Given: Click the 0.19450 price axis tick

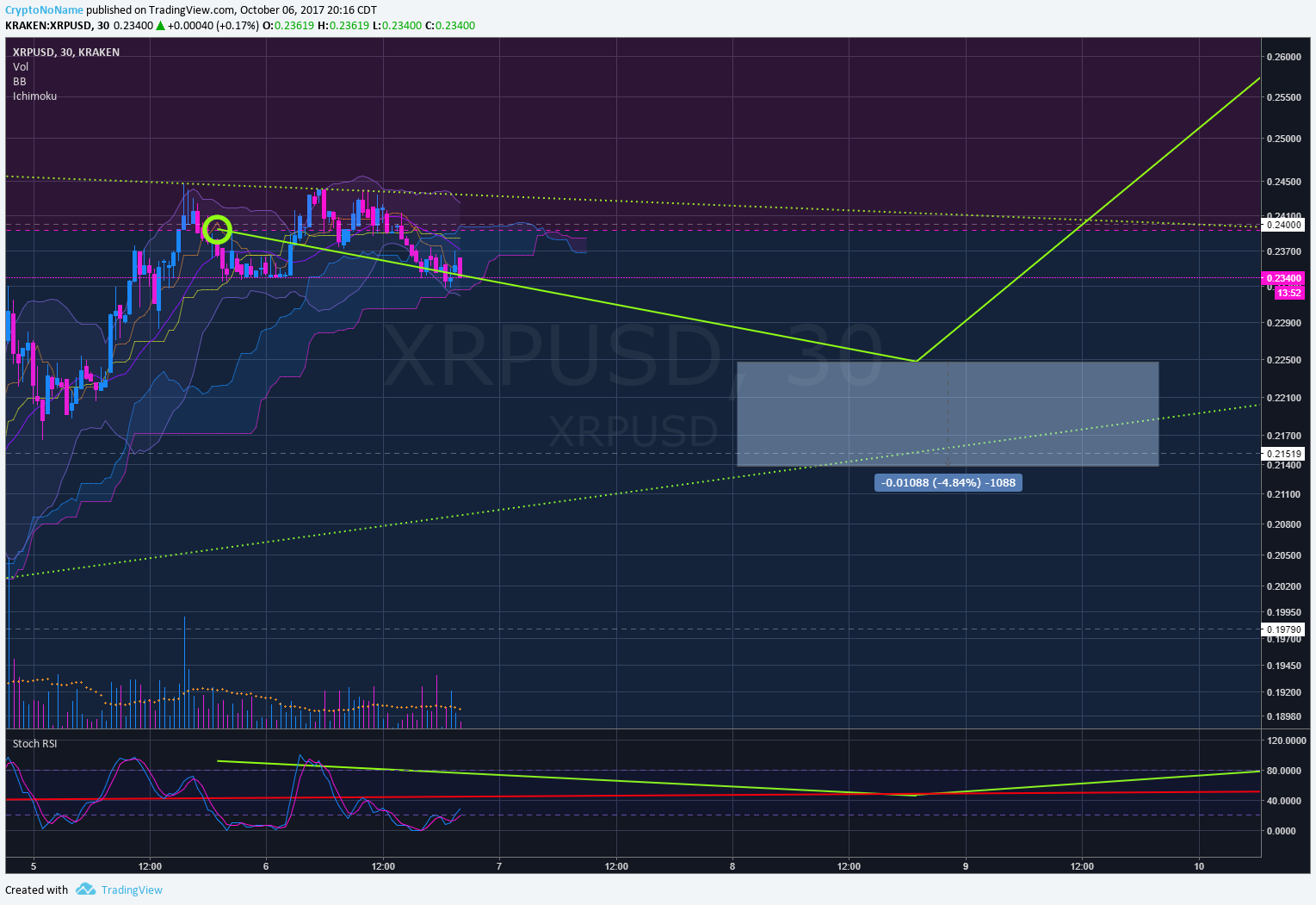Looking at the screenshot, I should [1283, 666].
